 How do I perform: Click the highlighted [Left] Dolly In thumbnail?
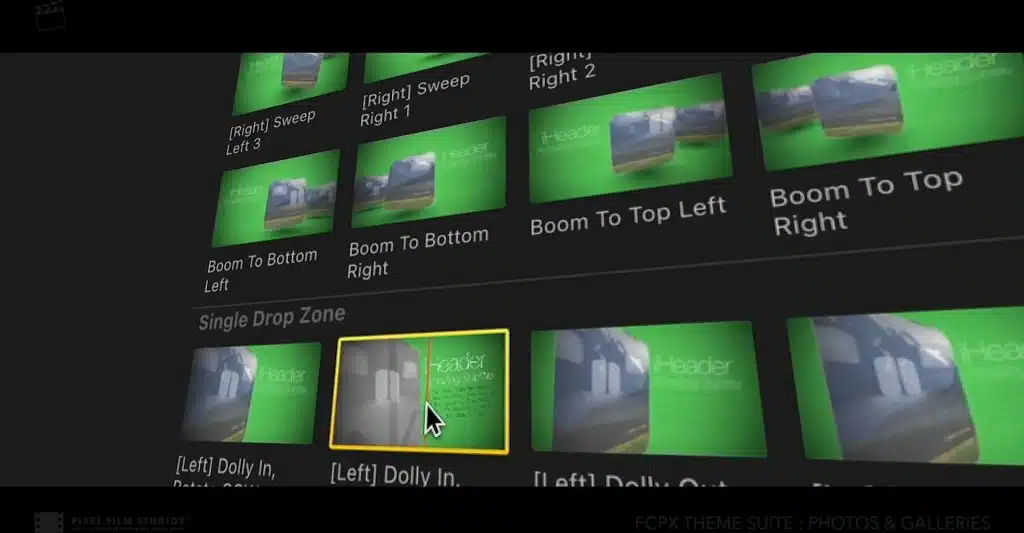pos(419,391)
